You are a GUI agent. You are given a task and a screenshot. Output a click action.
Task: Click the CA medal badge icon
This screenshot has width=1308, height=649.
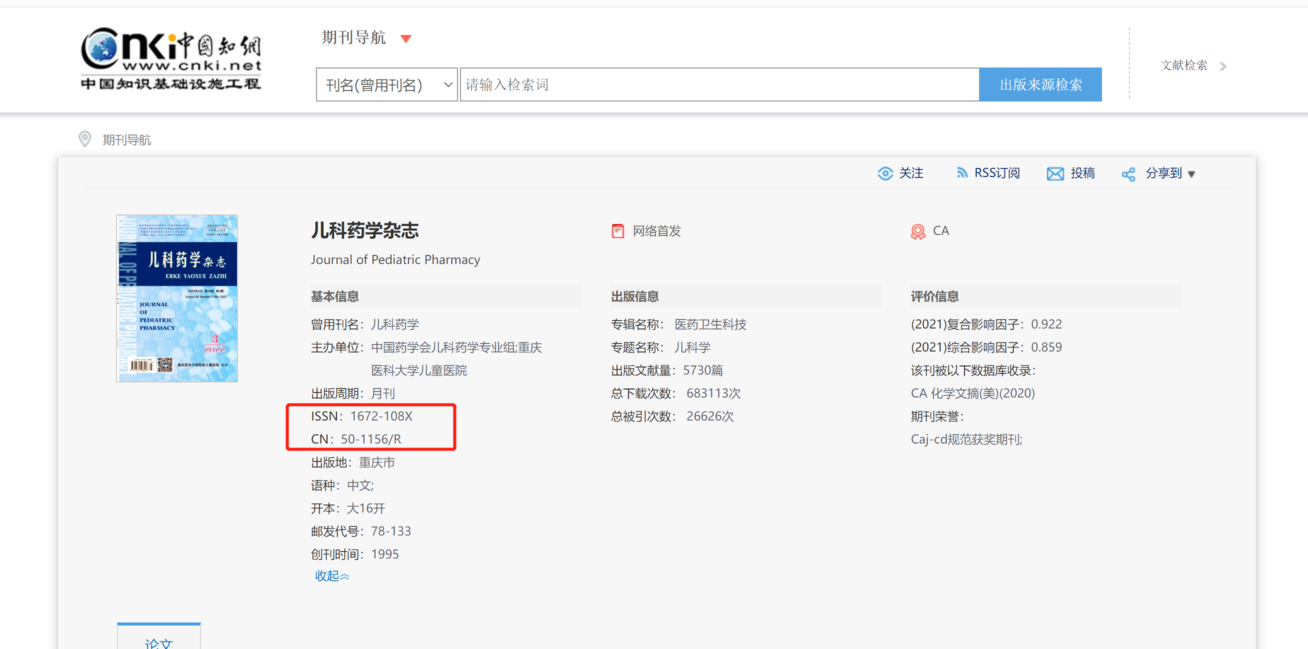tap(918, 230)
